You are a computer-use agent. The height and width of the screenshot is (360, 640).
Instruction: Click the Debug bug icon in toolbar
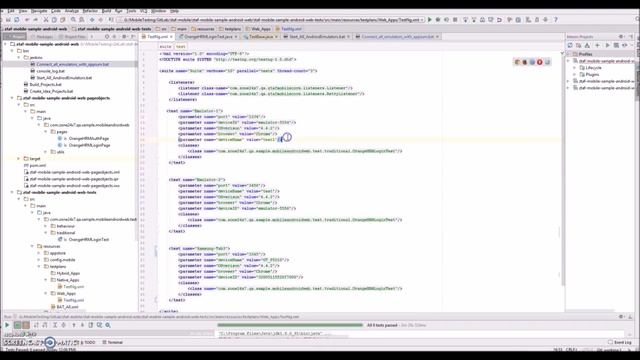438,20
